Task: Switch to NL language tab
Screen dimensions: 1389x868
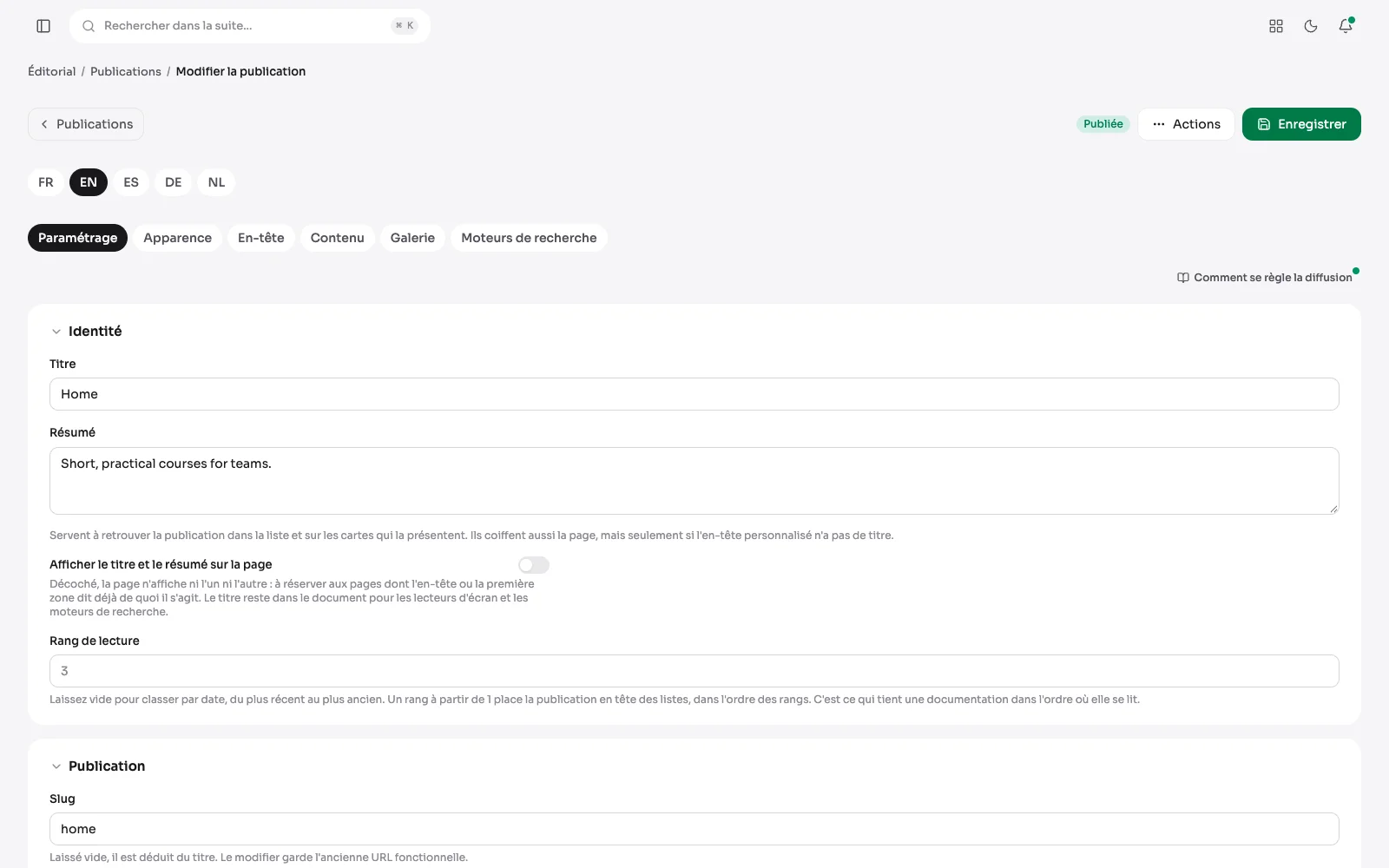Action: point(217,182)
